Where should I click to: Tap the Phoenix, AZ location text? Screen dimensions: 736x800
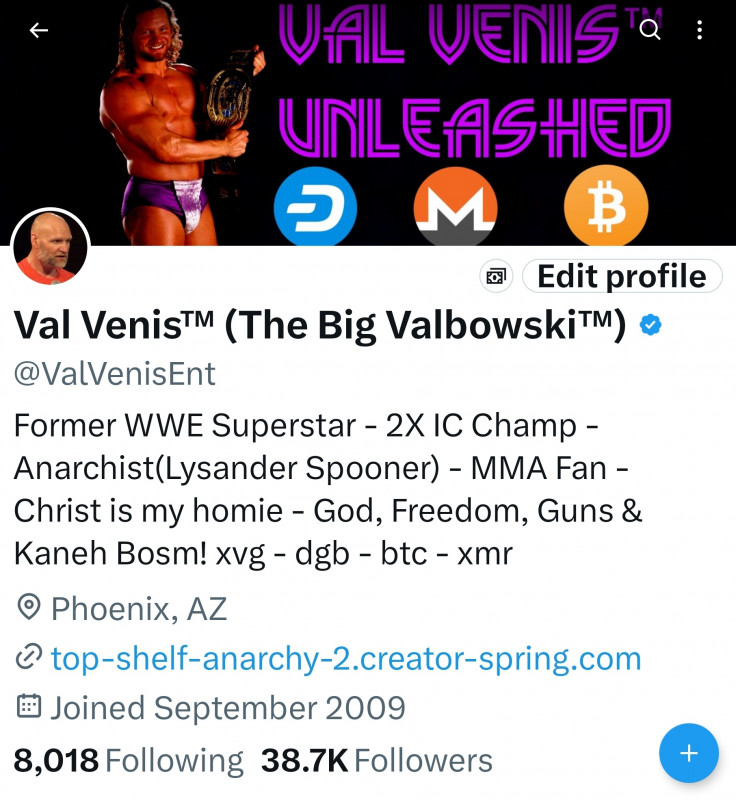[139, 609]
